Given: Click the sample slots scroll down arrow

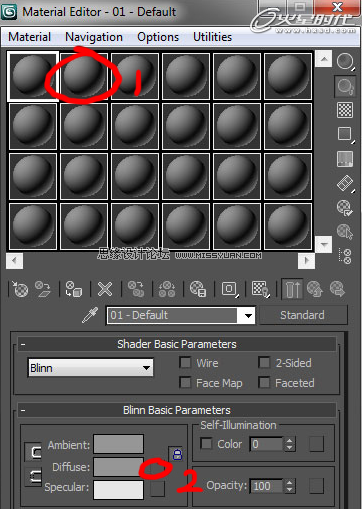Looking at the screenshot, I should (323, 244).
